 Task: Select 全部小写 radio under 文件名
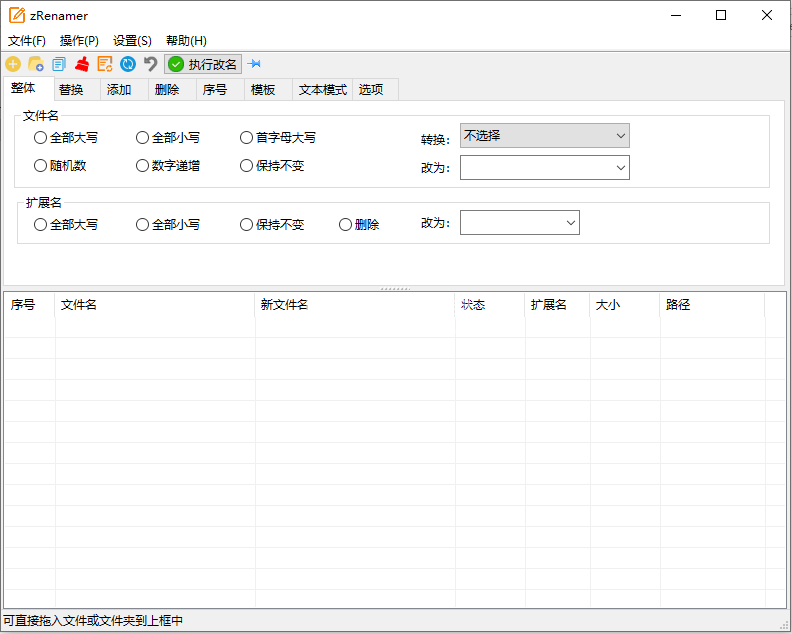point(168,137)
